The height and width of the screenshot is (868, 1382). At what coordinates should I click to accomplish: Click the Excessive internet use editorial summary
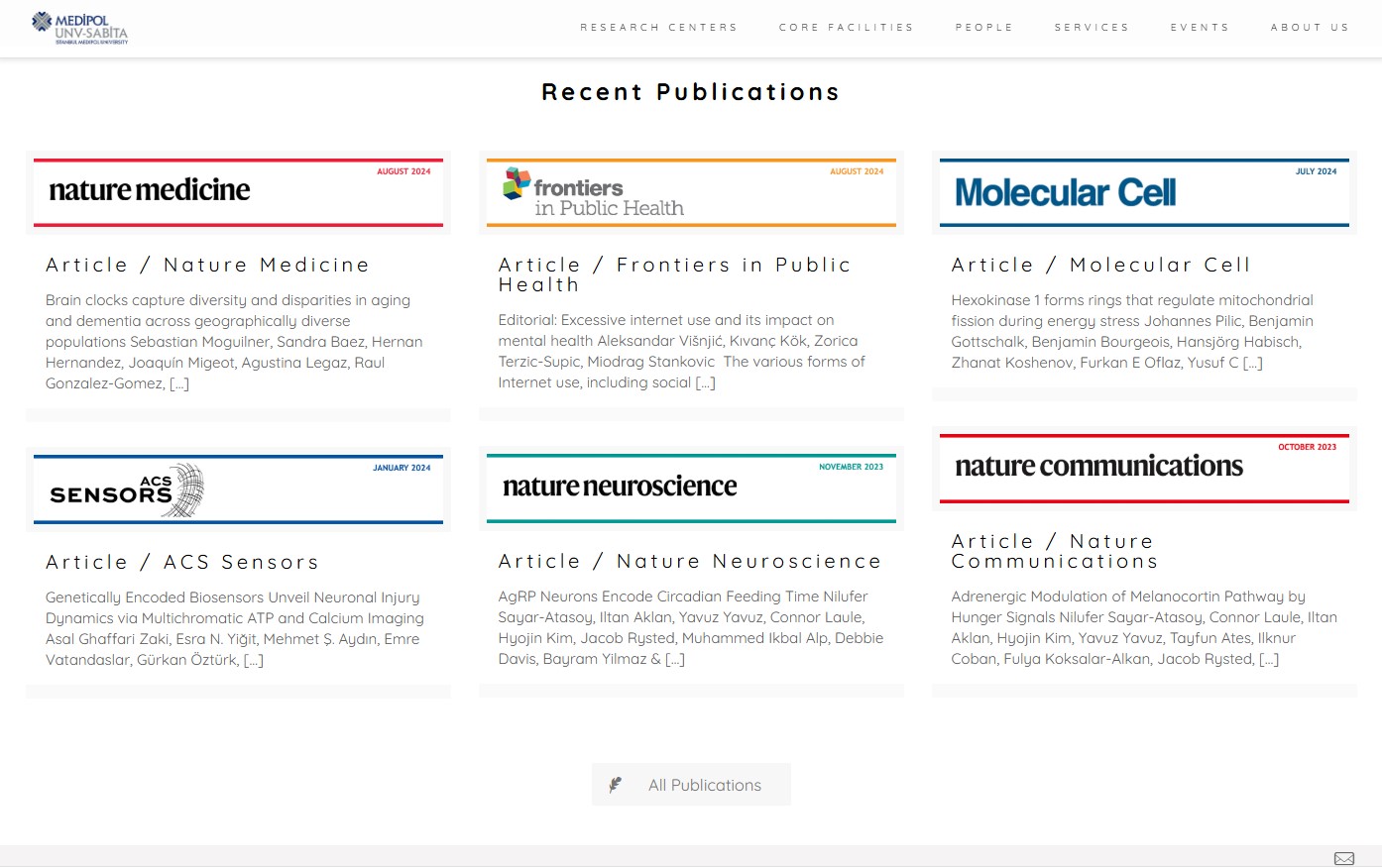(x=682, y=351)
